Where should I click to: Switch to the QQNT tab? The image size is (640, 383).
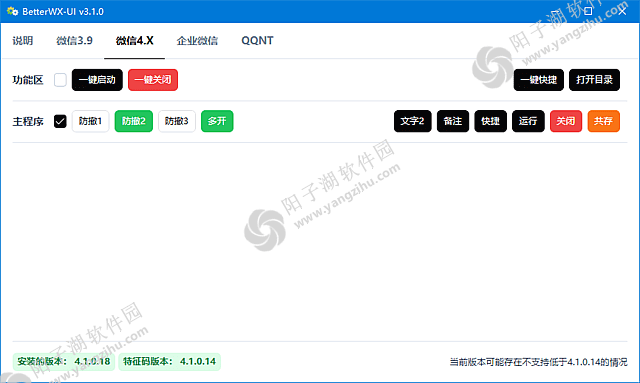pos(257,40)
